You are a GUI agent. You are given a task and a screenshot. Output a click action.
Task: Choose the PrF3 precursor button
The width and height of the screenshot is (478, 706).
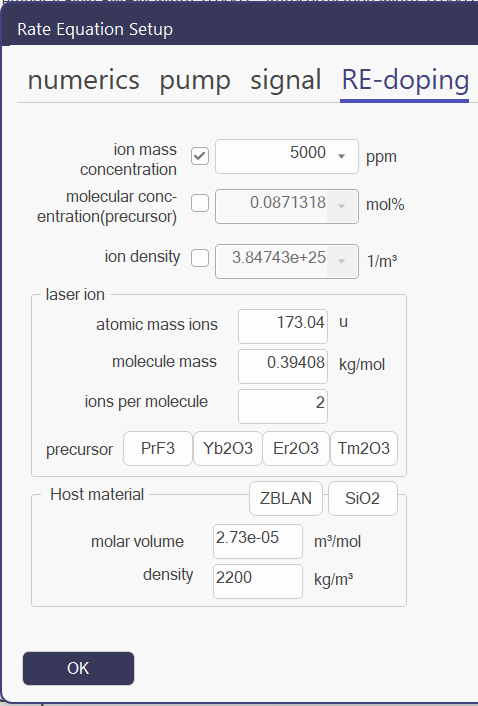point(158,448)
